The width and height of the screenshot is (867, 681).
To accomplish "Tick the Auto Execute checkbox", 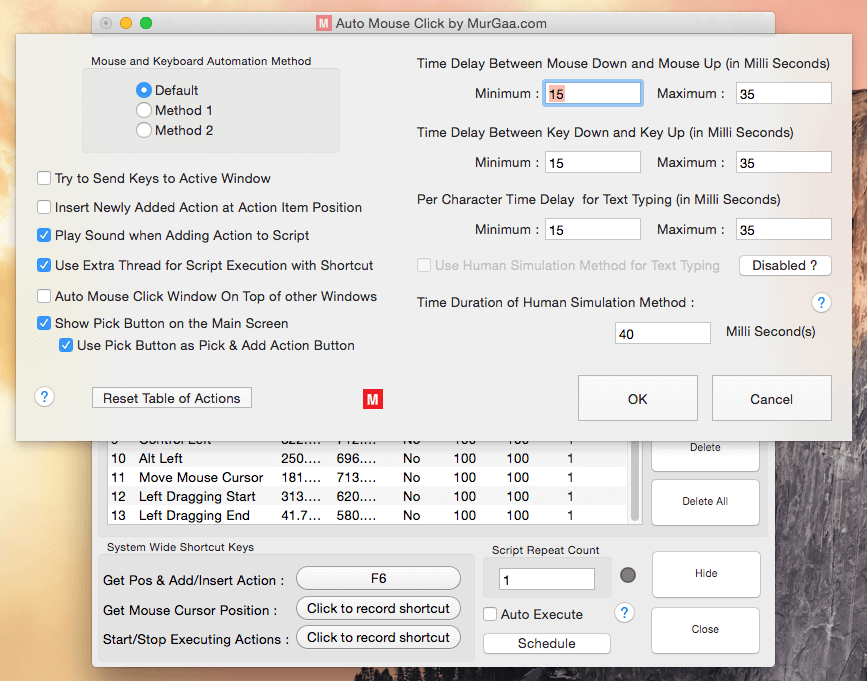I will [x=490, y=614].
